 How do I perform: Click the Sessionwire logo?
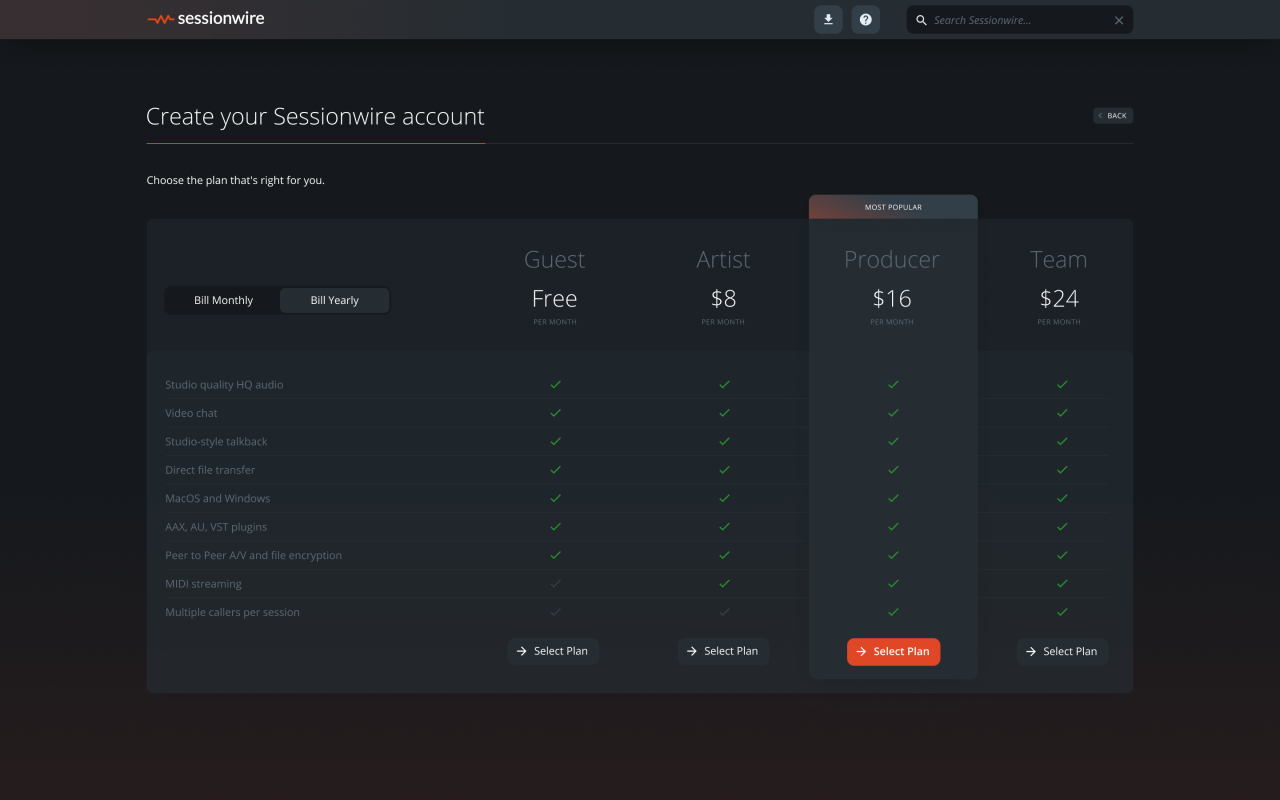[x=206, y=19]
